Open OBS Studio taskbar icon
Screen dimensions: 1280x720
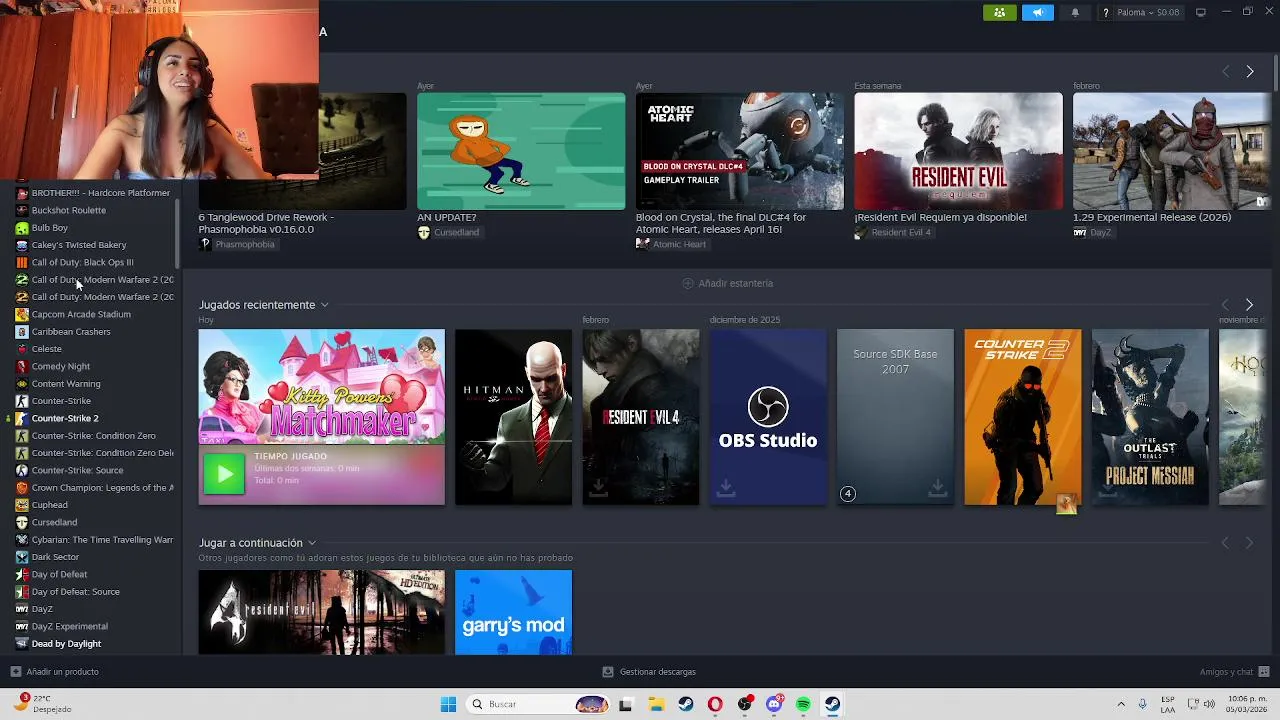pyautogui.click(x=744, y=704)
